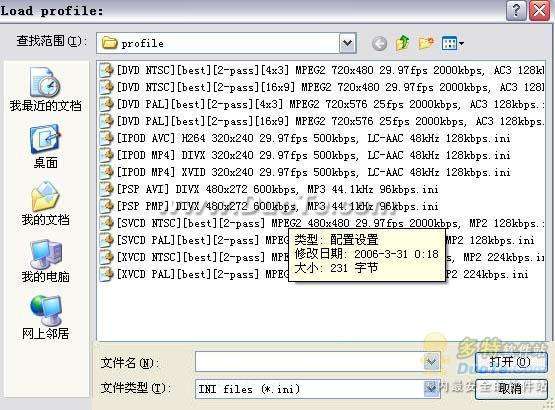
Task: Expand the profile folder location dropdown
Action: [x=348, y=43]
